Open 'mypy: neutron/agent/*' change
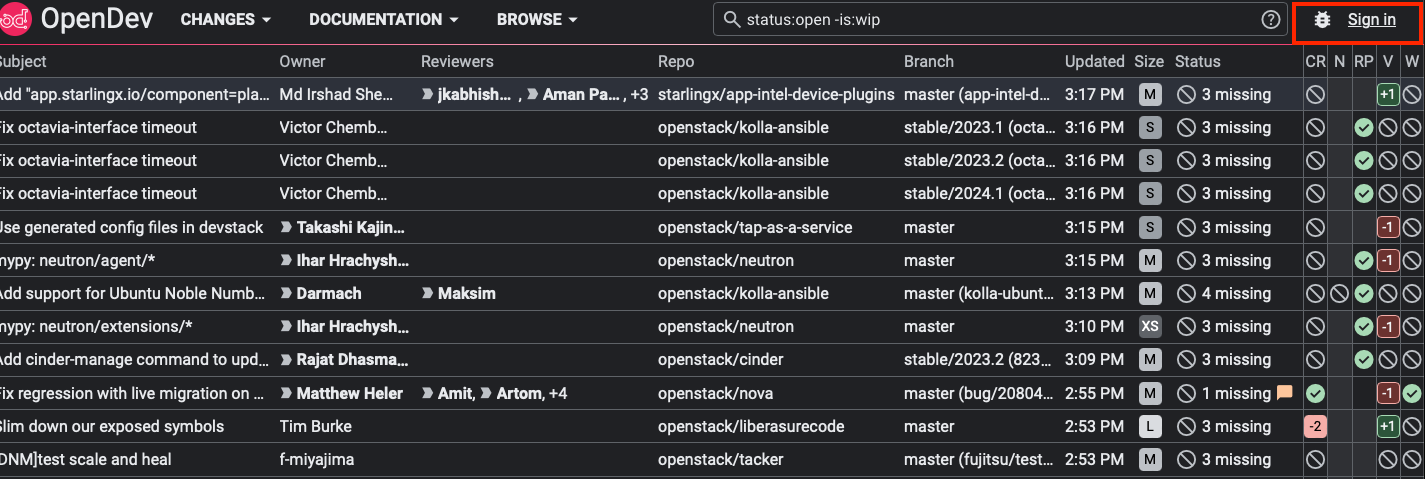The image size is (1425, 479). pyautogui.click(x=77, y=261)
